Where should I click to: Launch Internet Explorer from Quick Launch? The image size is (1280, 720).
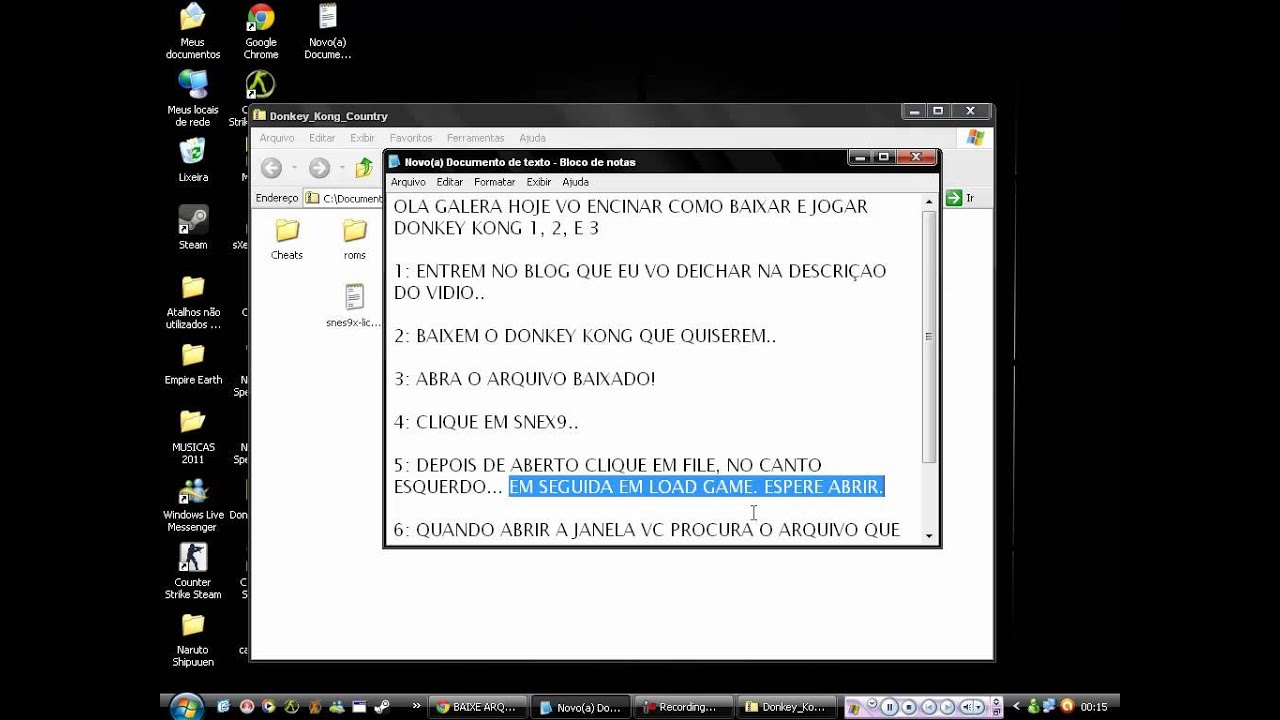pyautogui.click(x=224, y=706)
